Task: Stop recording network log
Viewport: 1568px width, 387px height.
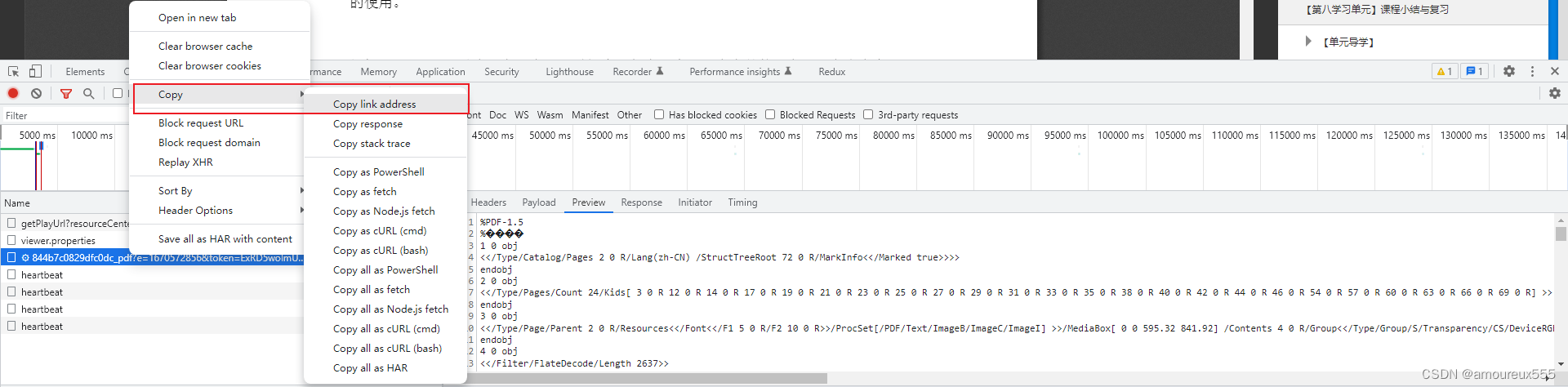Action: [x=13, y=93]
